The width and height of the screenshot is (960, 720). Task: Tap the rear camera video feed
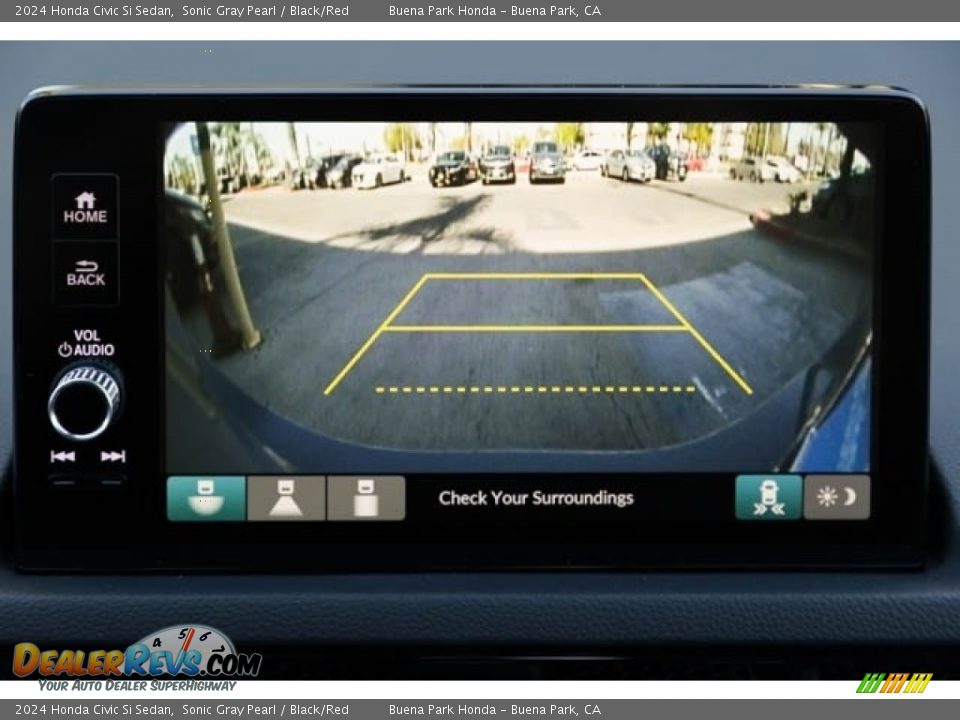[x=517, y=297]
